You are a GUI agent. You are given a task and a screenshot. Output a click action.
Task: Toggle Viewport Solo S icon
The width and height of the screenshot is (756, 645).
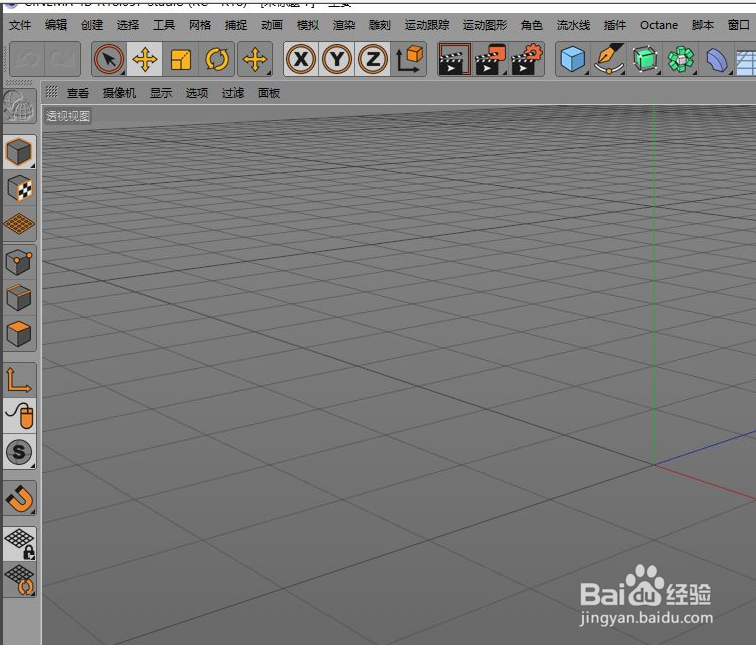click(19, 452)
